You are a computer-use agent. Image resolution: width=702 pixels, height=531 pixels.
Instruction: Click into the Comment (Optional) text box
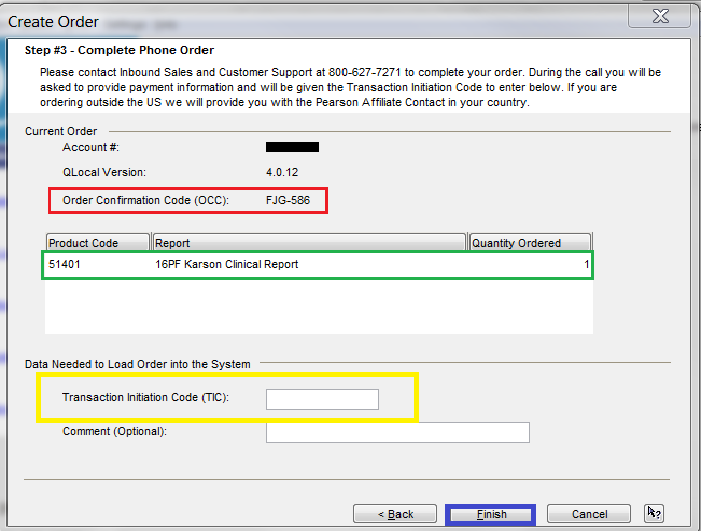[397, 432]
